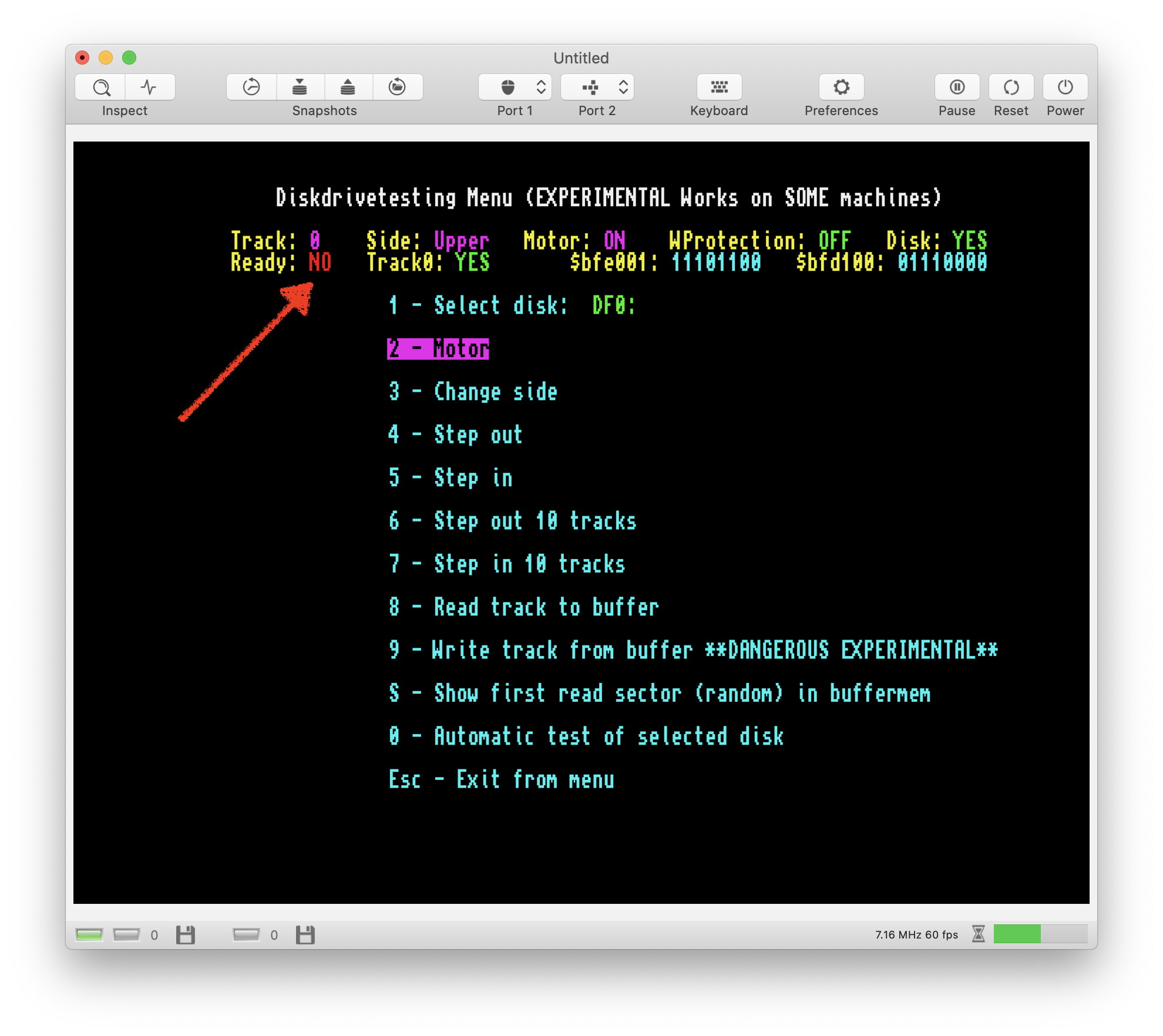
Task: Click '1 - Select disk: DF0:' entry
Action: [512, 305]
